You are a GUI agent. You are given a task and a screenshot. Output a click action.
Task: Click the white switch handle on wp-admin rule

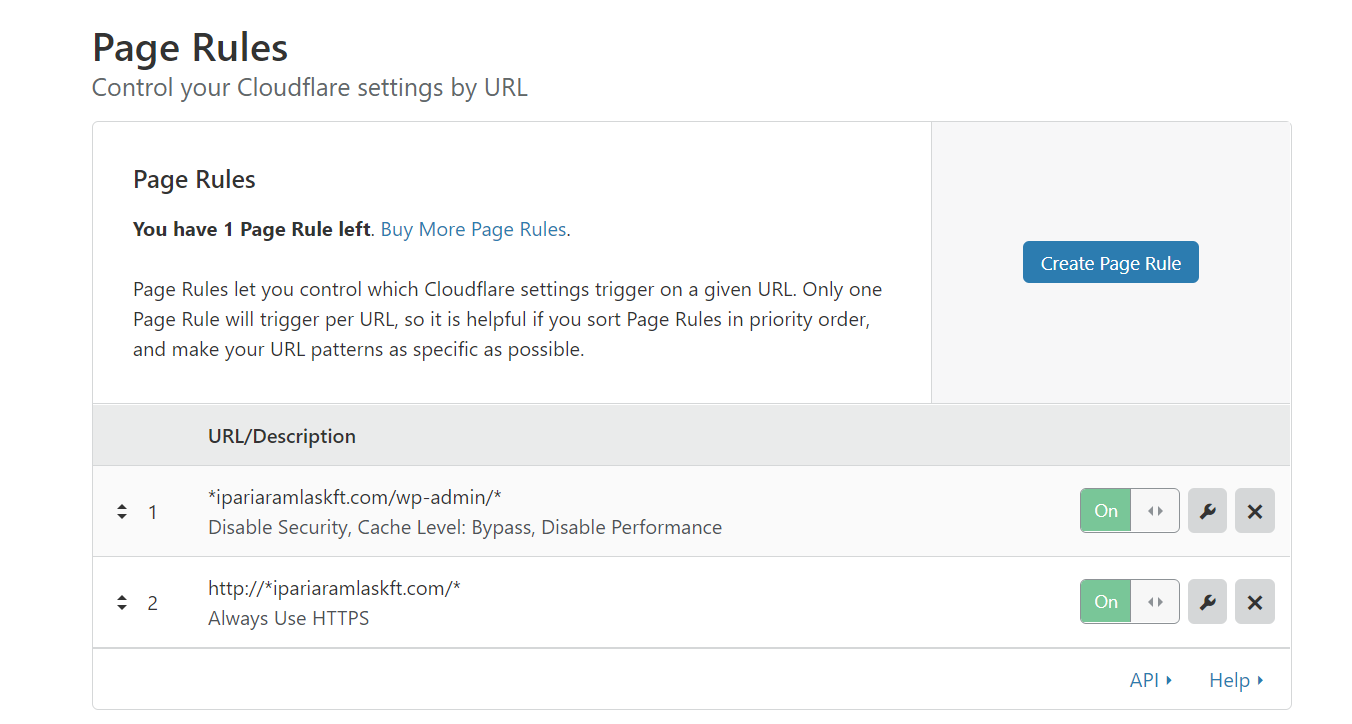pyautogui.click(x=1155, y=511)
